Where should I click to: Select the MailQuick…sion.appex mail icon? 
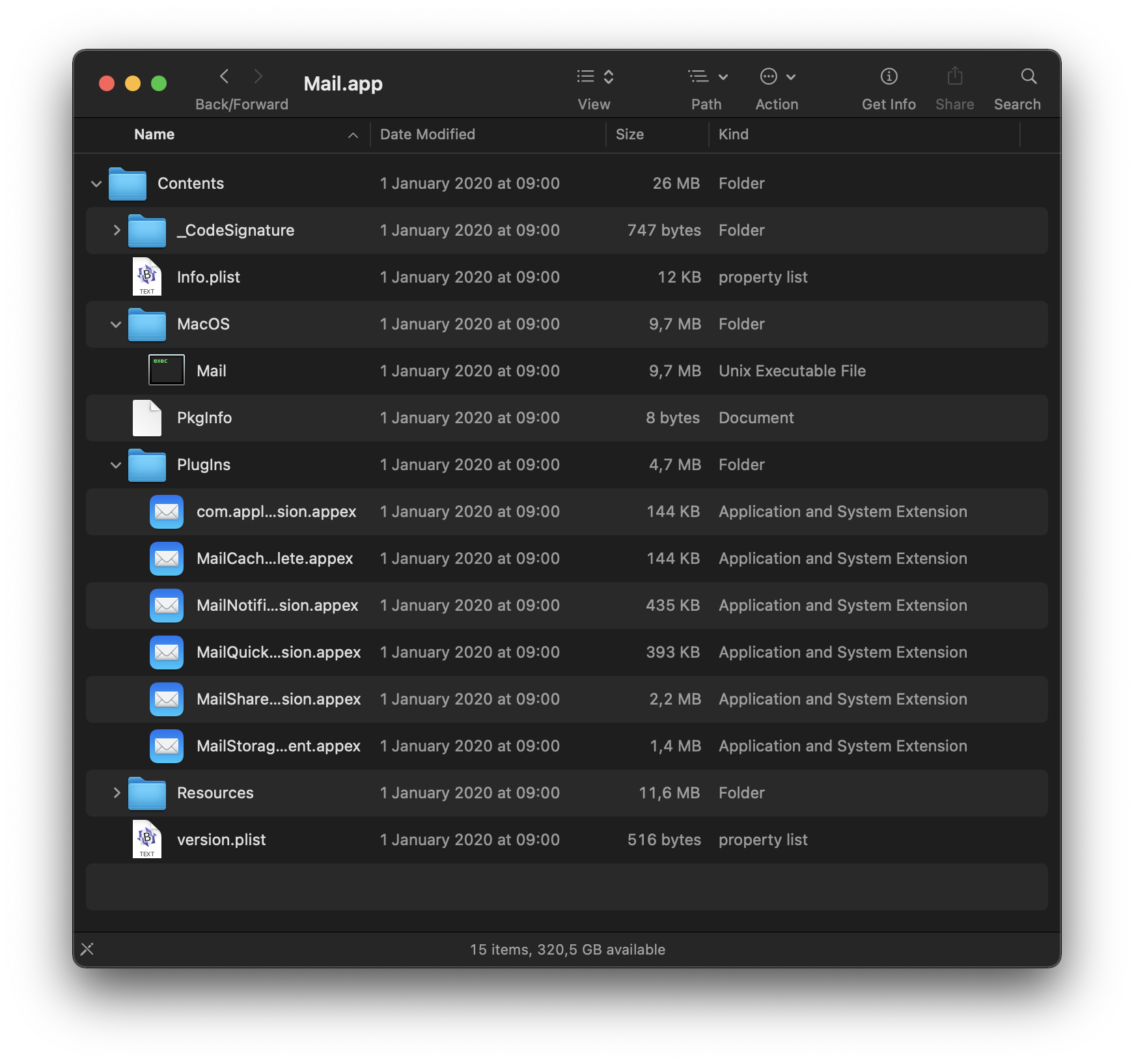[x=167, y=652]
